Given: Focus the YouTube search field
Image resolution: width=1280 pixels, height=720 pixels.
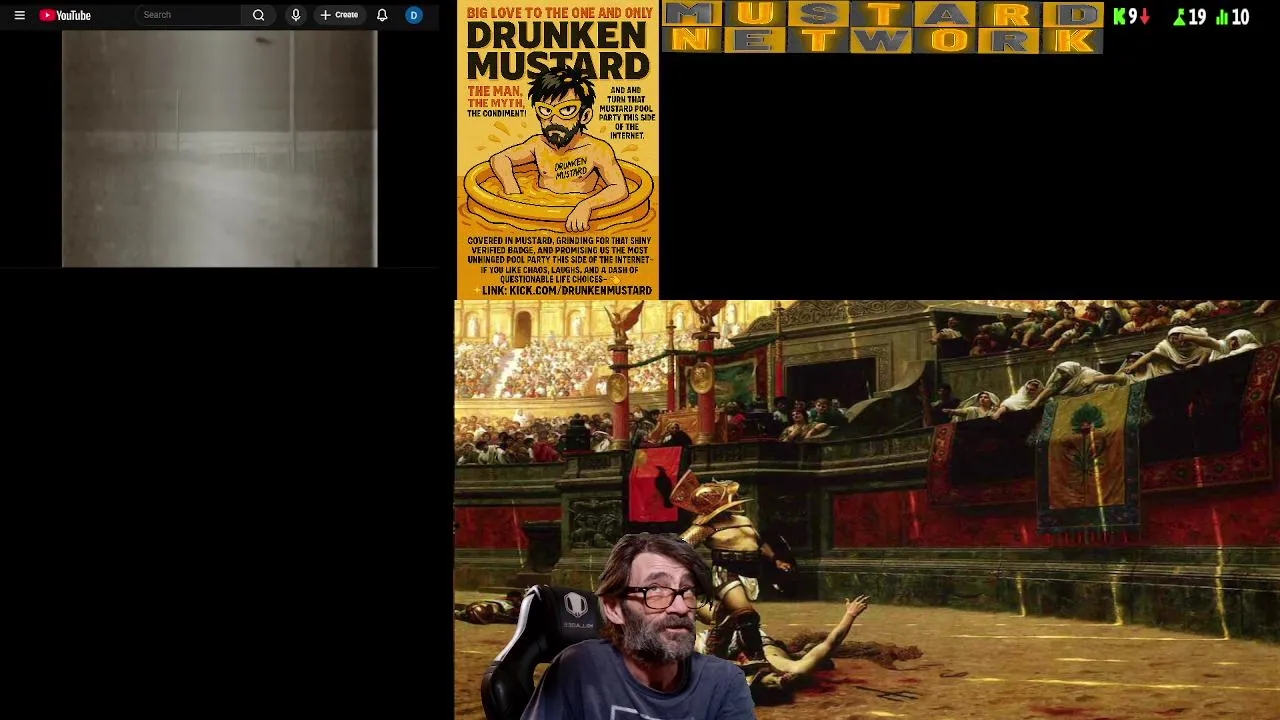Looking at the screenshot, I should pyautogui.click(x=188, y=15).
